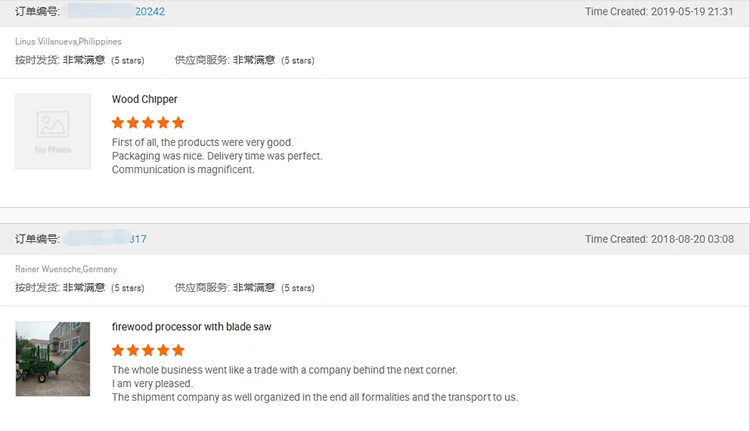Select the firewood processor with blade saw title

[x=191, y=327]
